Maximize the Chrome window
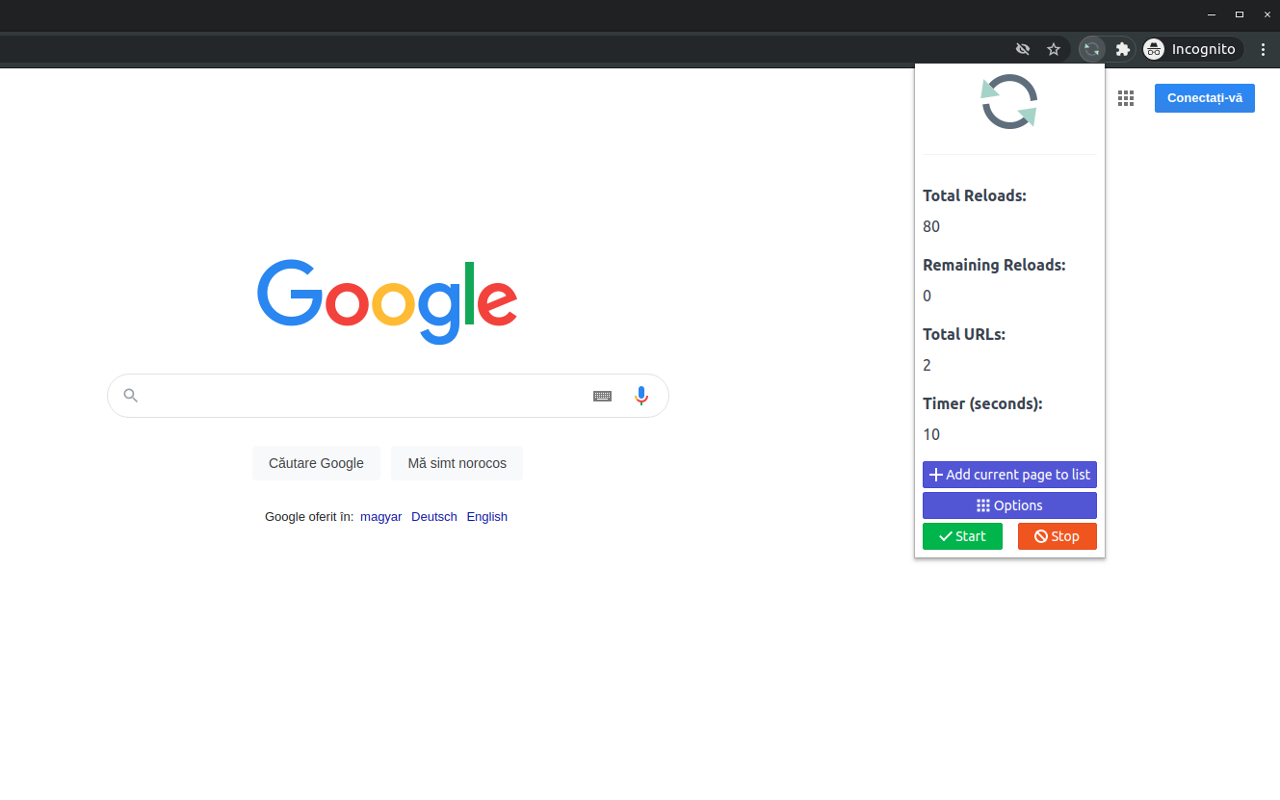Viewport: 1280px width, 800px height. click(x=1239, y=14)
